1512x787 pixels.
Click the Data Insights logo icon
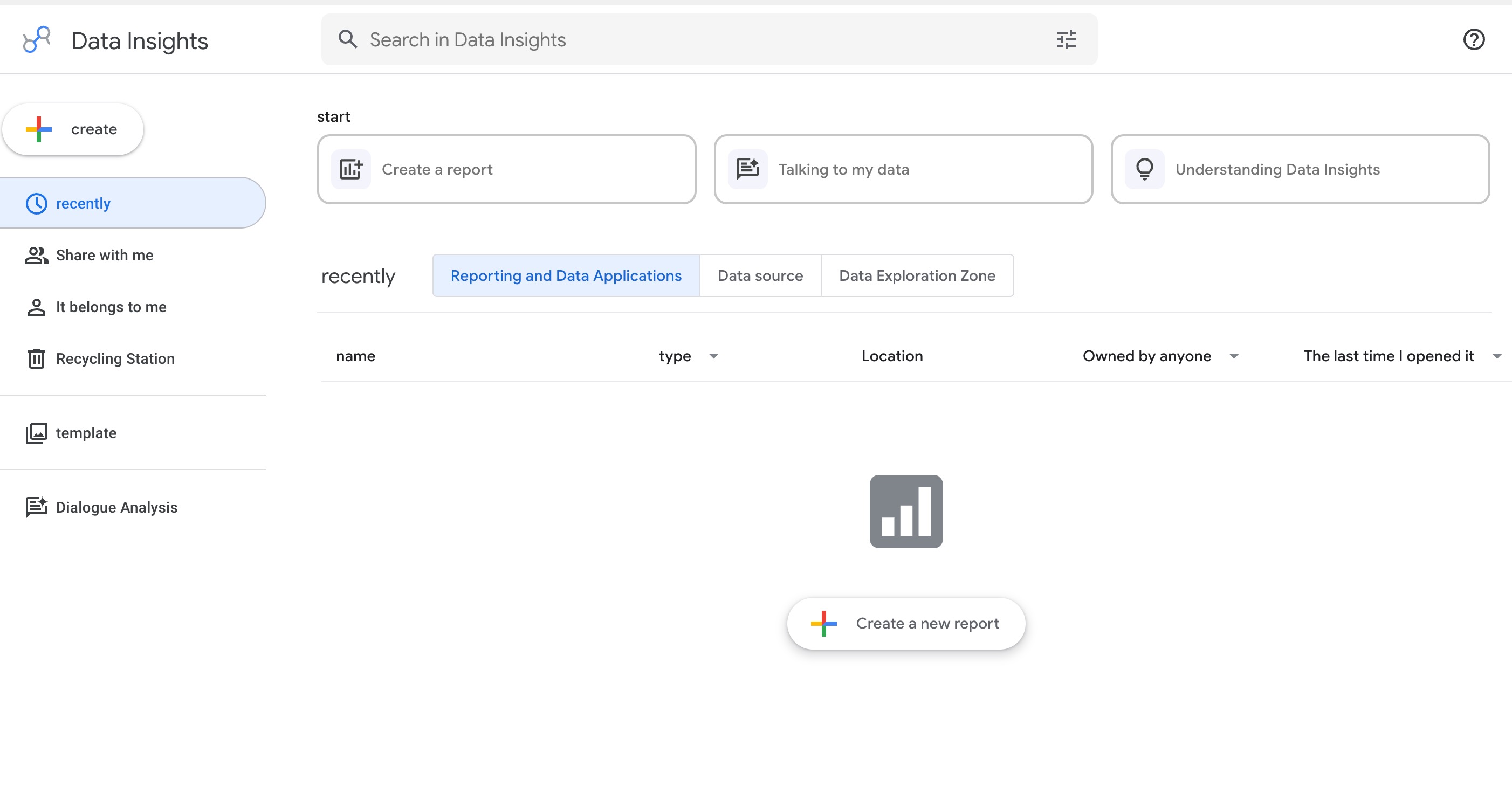(36, 40)
